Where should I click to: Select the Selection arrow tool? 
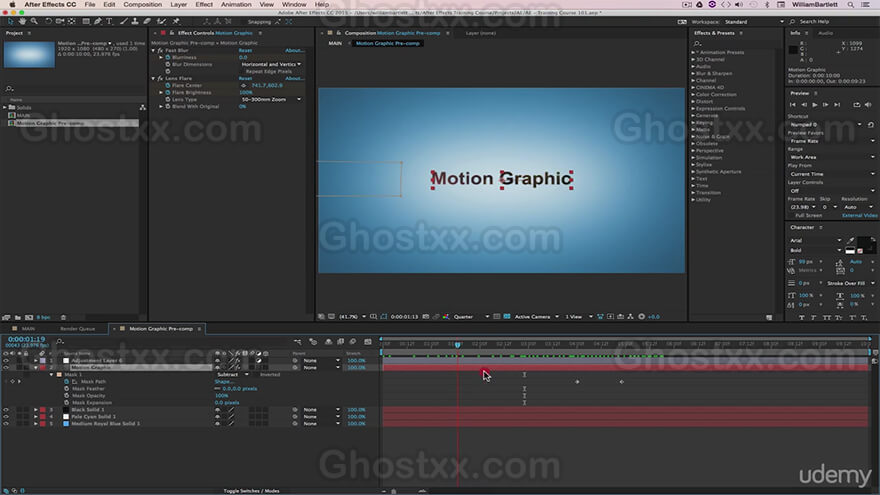(x=10, y=21)
